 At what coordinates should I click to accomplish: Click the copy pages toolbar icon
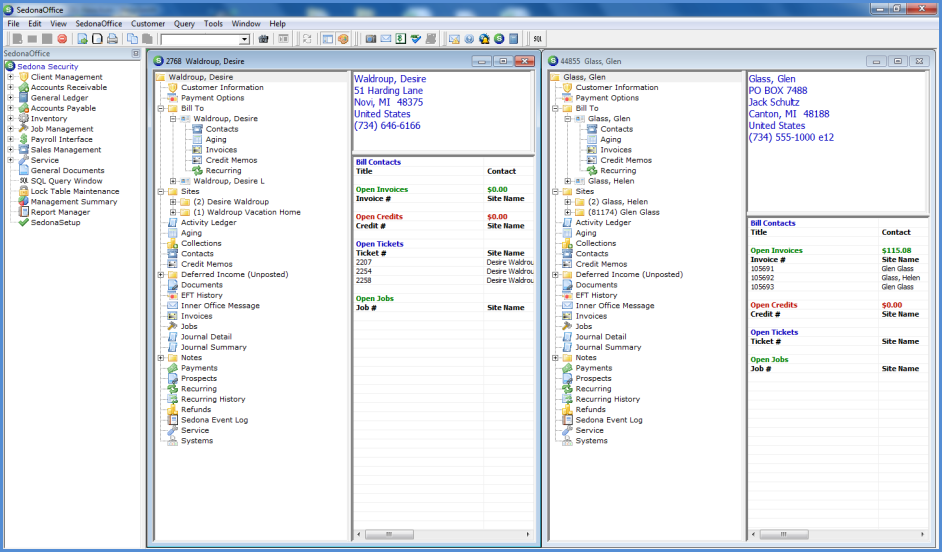pyautogui.click(x=132, y=39)
